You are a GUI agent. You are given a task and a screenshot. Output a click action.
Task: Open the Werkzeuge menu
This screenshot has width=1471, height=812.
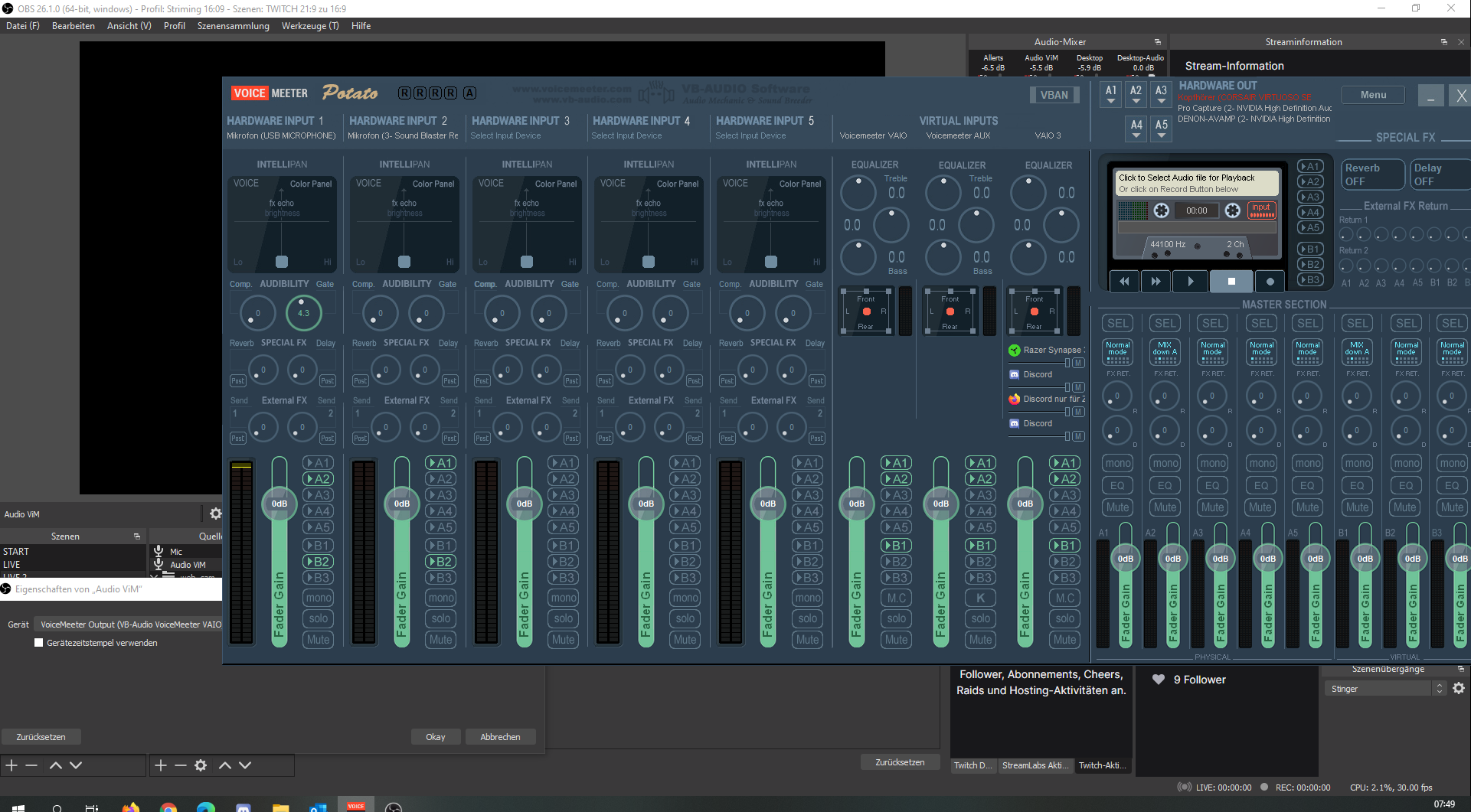[309, 26]
